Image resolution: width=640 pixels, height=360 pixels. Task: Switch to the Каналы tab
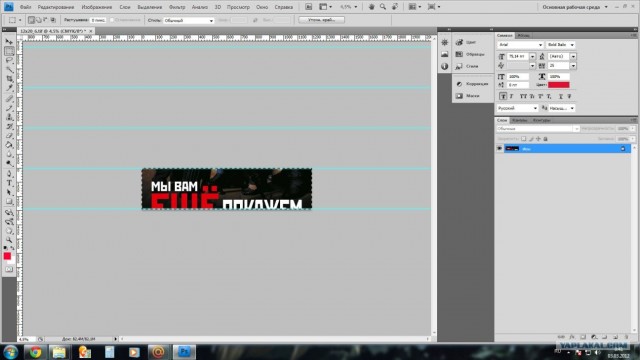pyautogui.click(x=520, y=120)
